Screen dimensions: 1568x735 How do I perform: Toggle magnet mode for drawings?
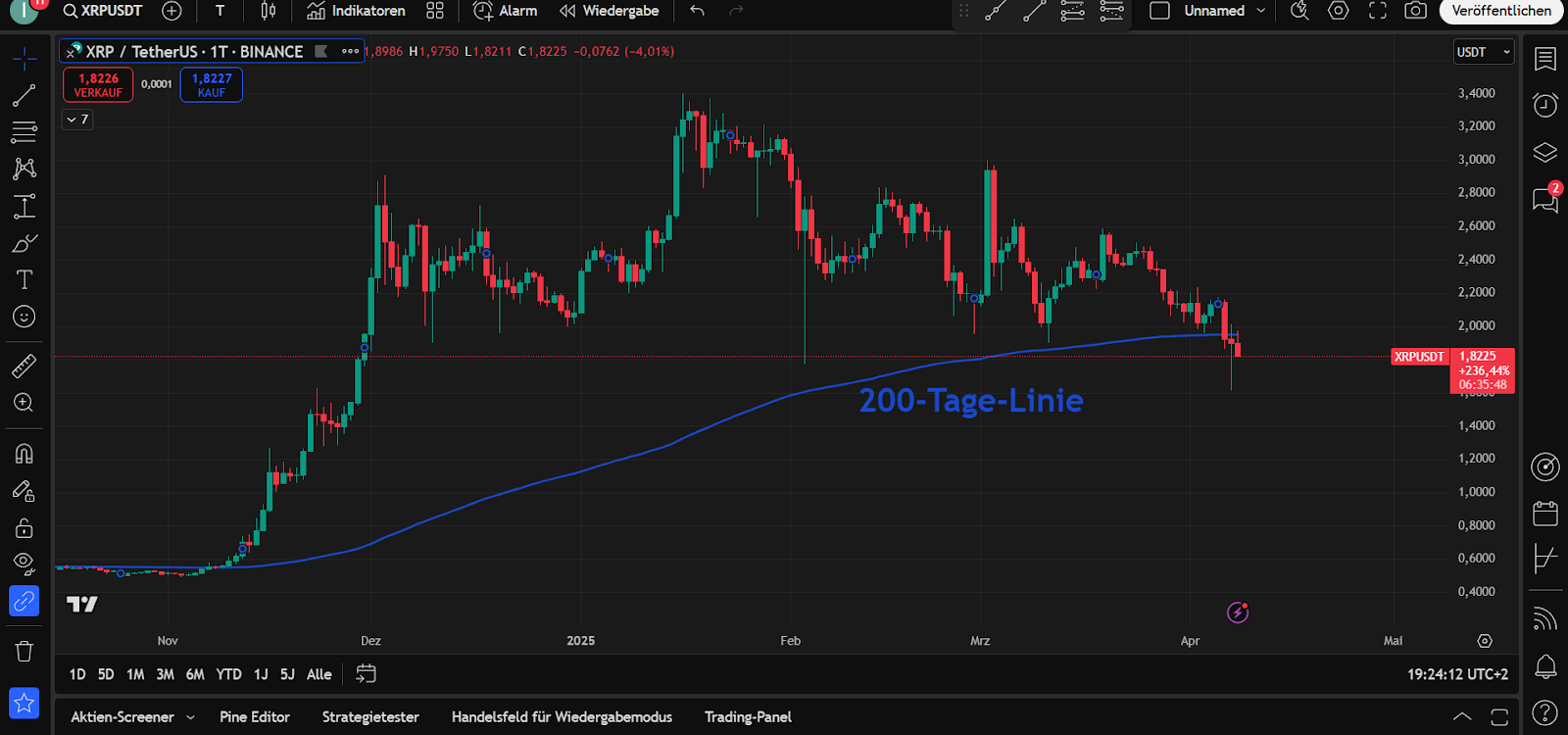click(24, 453)
